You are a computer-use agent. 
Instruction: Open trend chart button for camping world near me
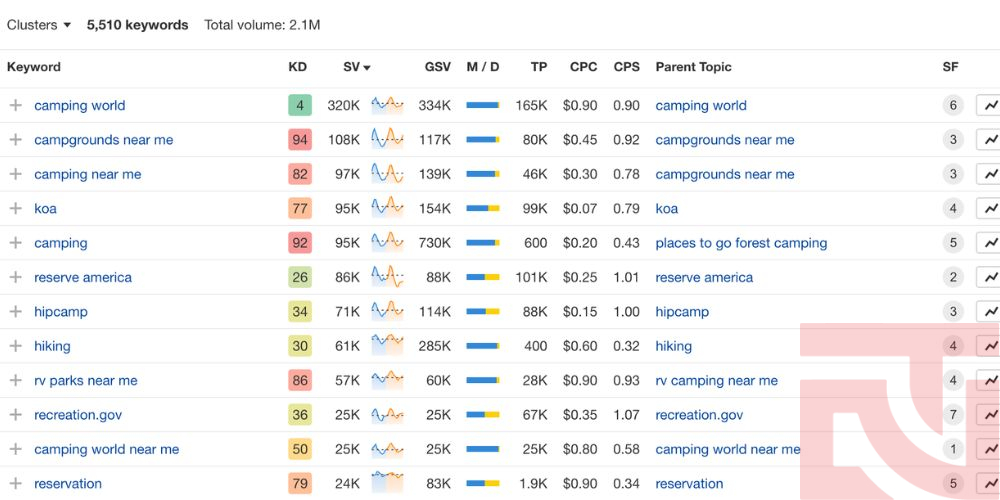pyautogui.click(x=989, y=450)
